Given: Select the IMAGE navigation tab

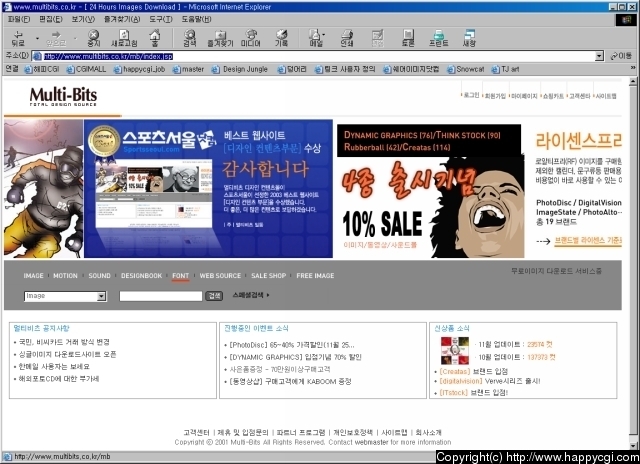Looking at the screenshot, I should tap(33, 276).
